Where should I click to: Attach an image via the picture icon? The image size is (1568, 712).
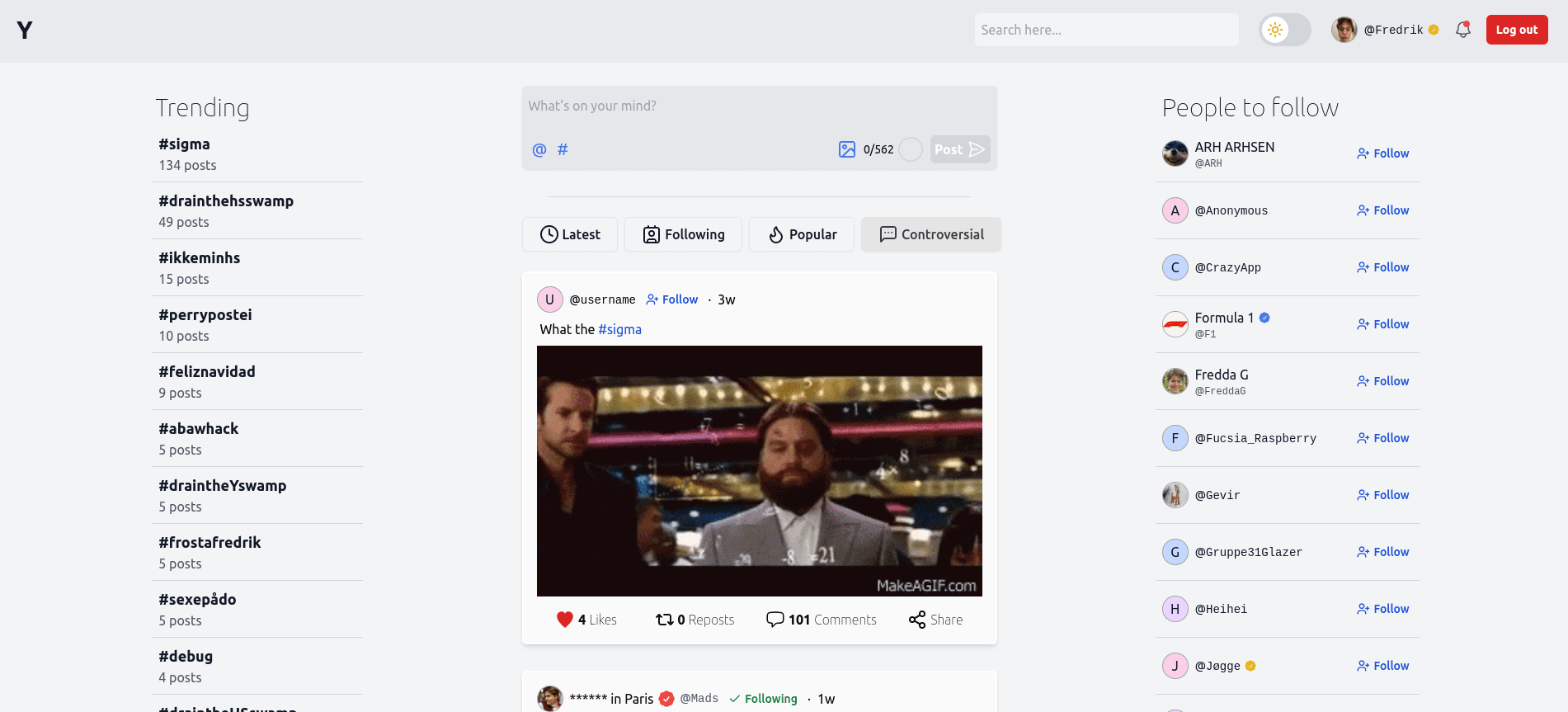tap(846, 149)
